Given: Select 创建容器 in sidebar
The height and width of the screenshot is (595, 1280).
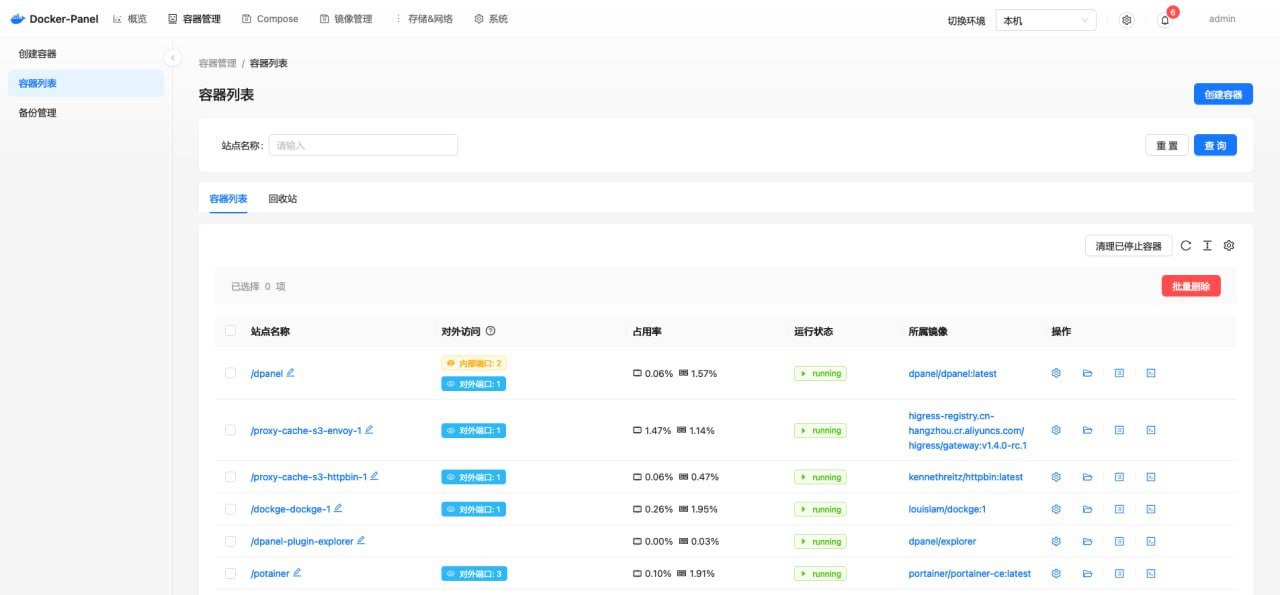Looking at the screenshot, I should (x=86, y=54).
